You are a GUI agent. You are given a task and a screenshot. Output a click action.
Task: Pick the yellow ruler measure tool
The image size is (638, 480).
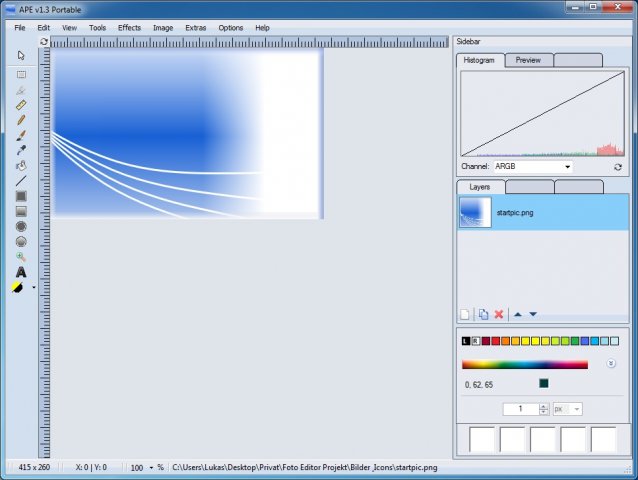tap(21, 105)
